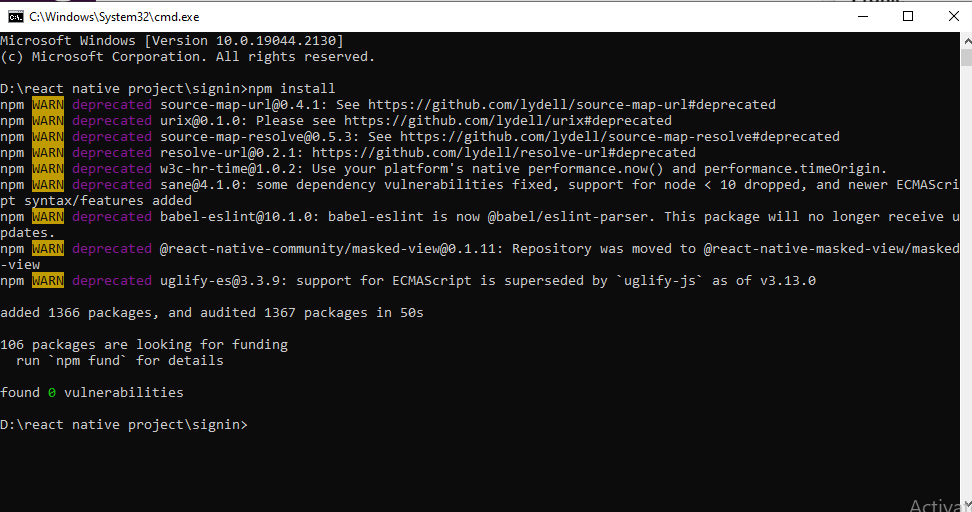Click the final command prompt line

pyautogui.click(x=124, y=425)
